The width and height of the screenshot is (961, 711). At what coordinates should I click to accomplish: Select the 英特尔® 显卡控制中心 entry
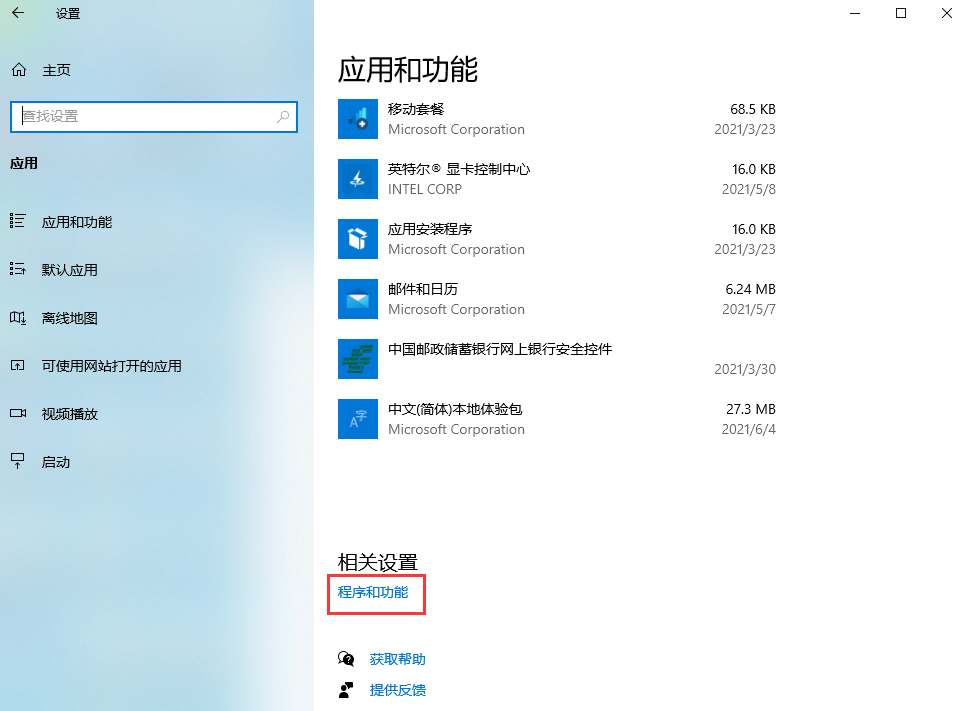coord(458,169)
